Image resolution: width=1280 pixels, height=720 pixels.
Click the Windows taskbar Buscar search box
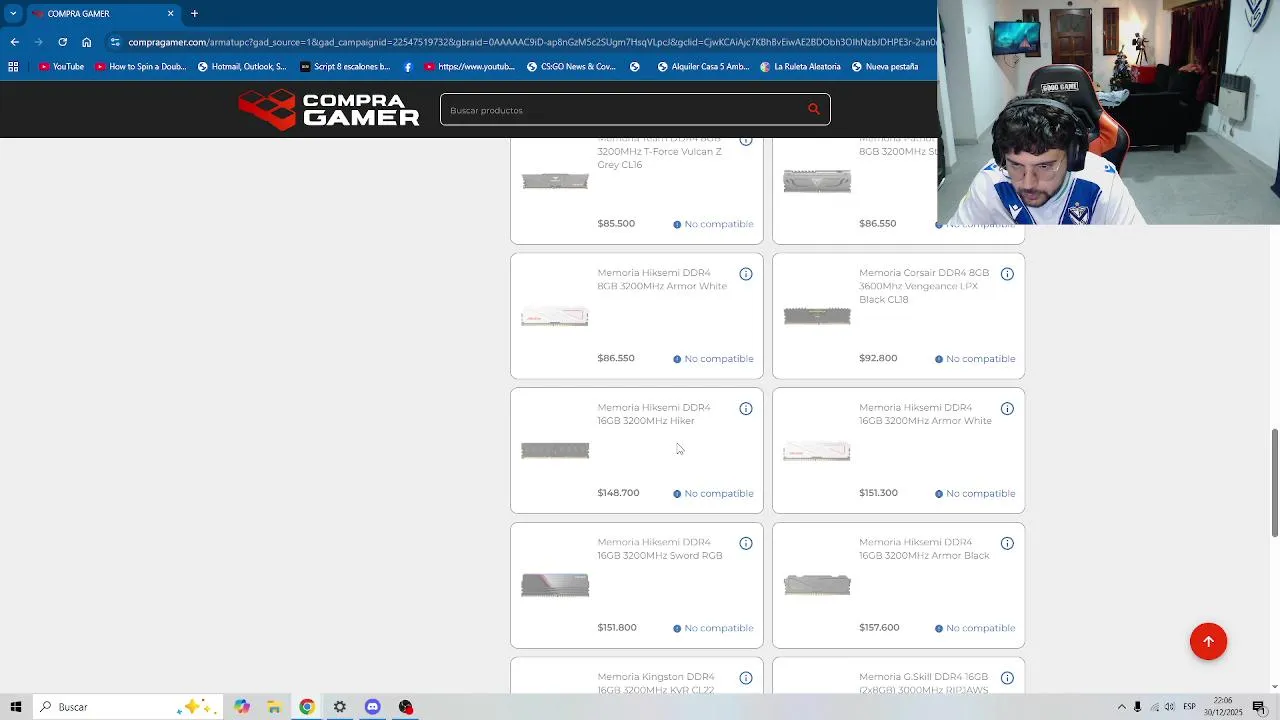(x=127, y=707)
